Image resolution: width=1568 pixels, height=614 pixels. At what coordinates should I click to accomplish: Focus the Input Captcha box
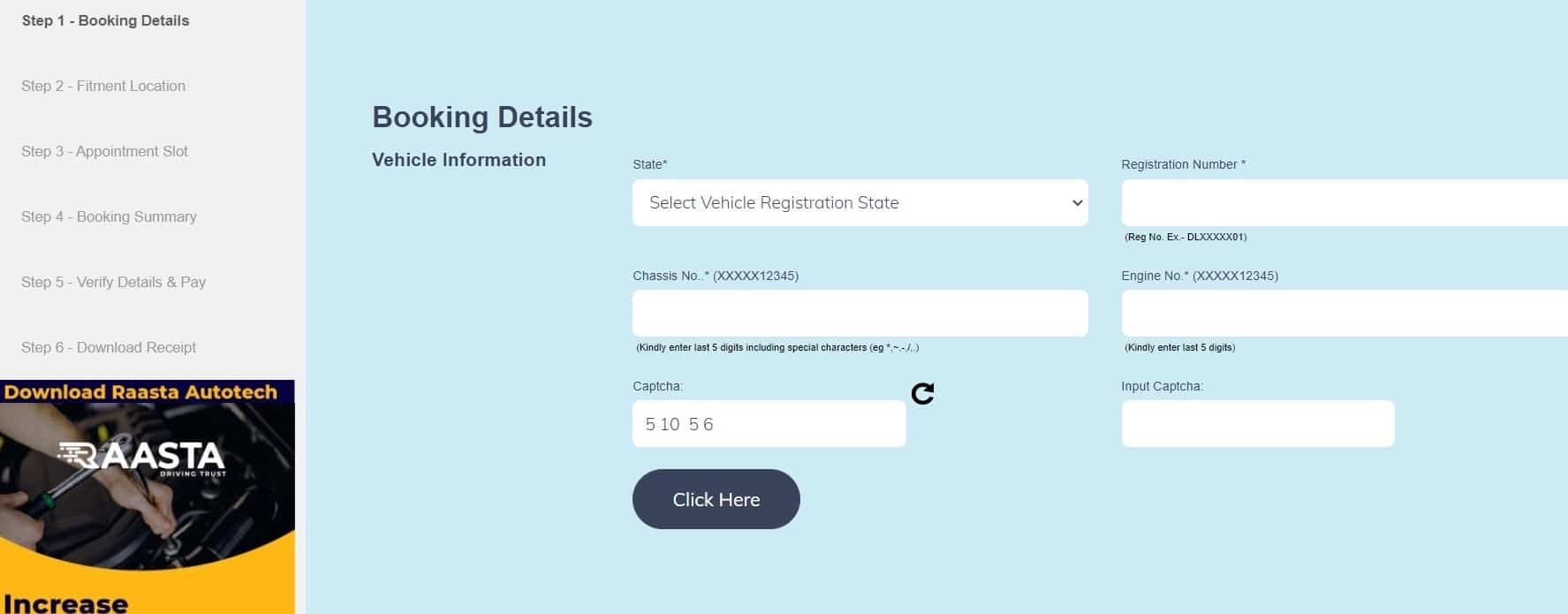1257,423
